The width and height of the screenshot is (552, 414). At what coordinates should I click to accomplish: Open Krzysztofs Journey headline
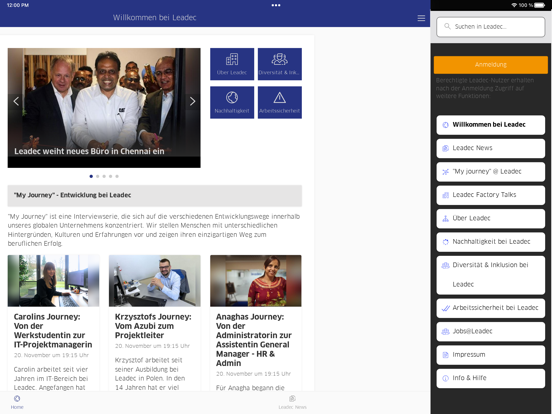(153, 326)
